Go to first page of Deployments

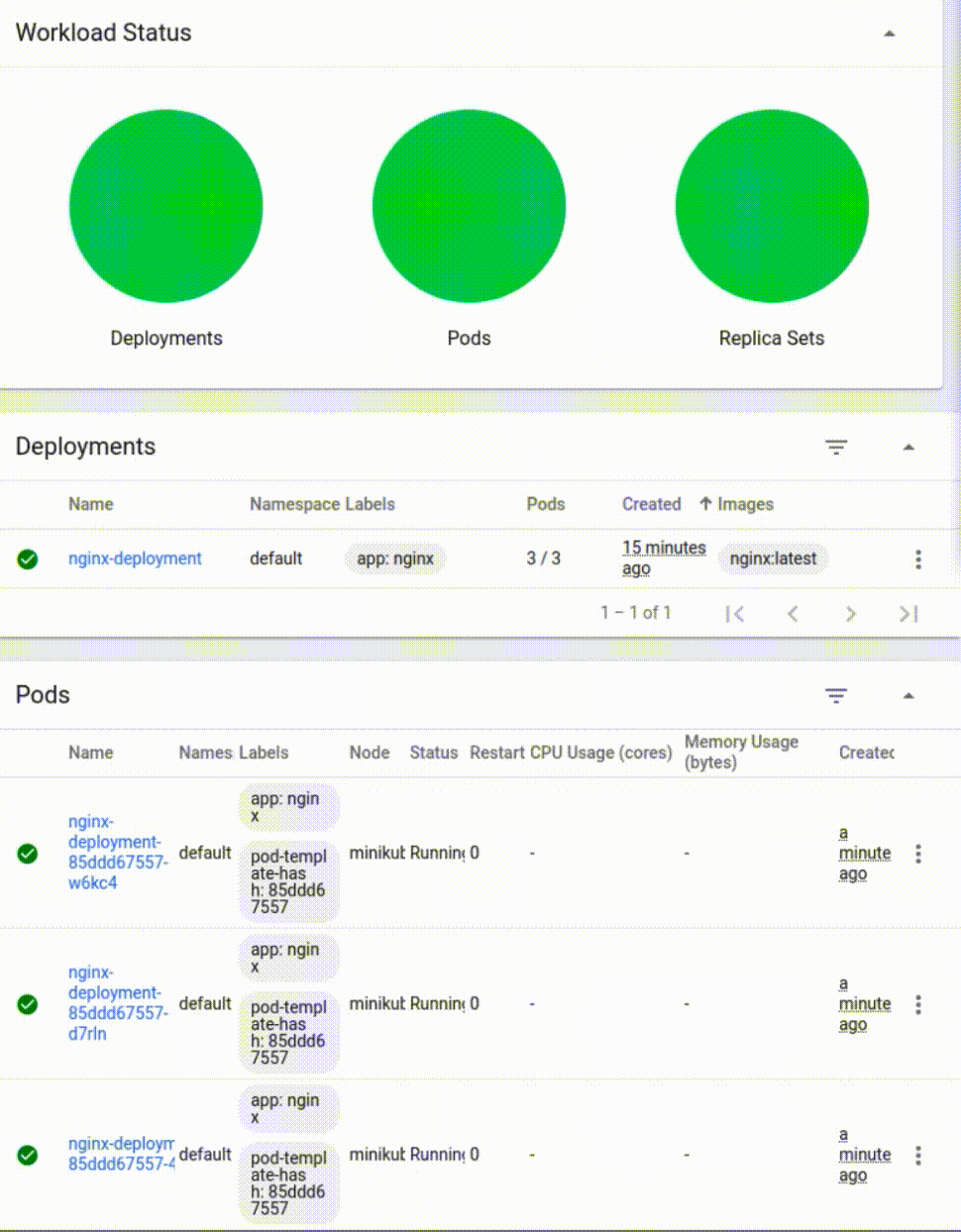pos(734,614)
